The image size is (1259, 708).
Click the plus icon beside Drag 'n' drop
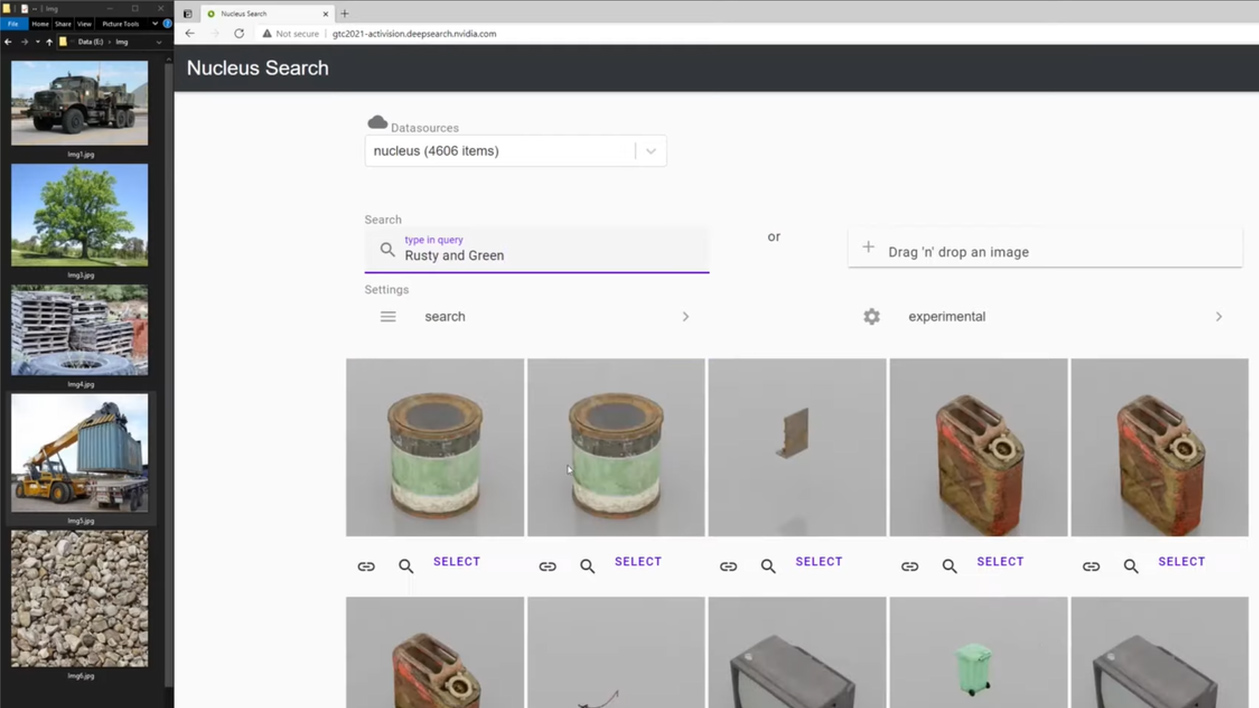coord(868,247)
